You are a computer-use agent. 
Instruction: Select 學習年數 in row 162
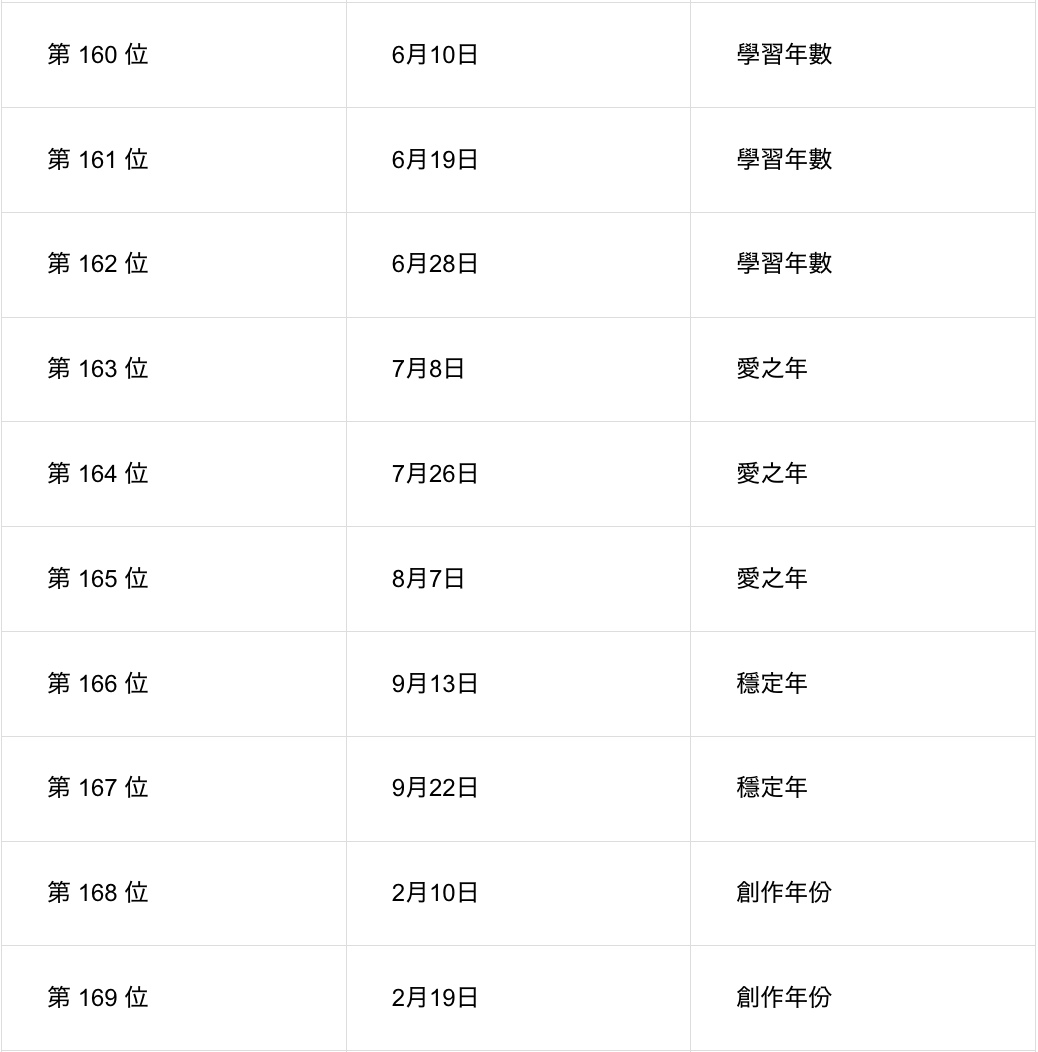pos(784,264)
